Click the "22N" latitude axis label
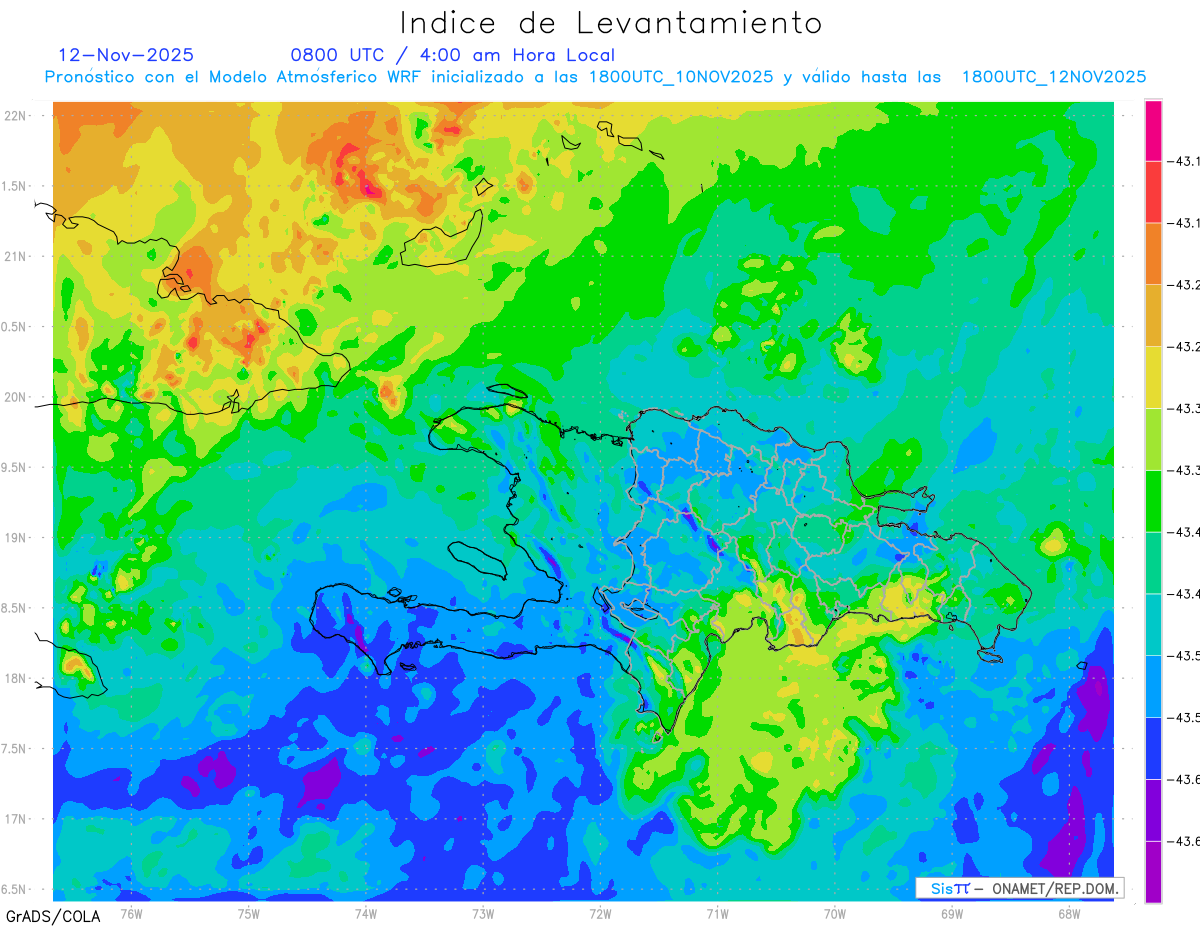 pos(17,115)
